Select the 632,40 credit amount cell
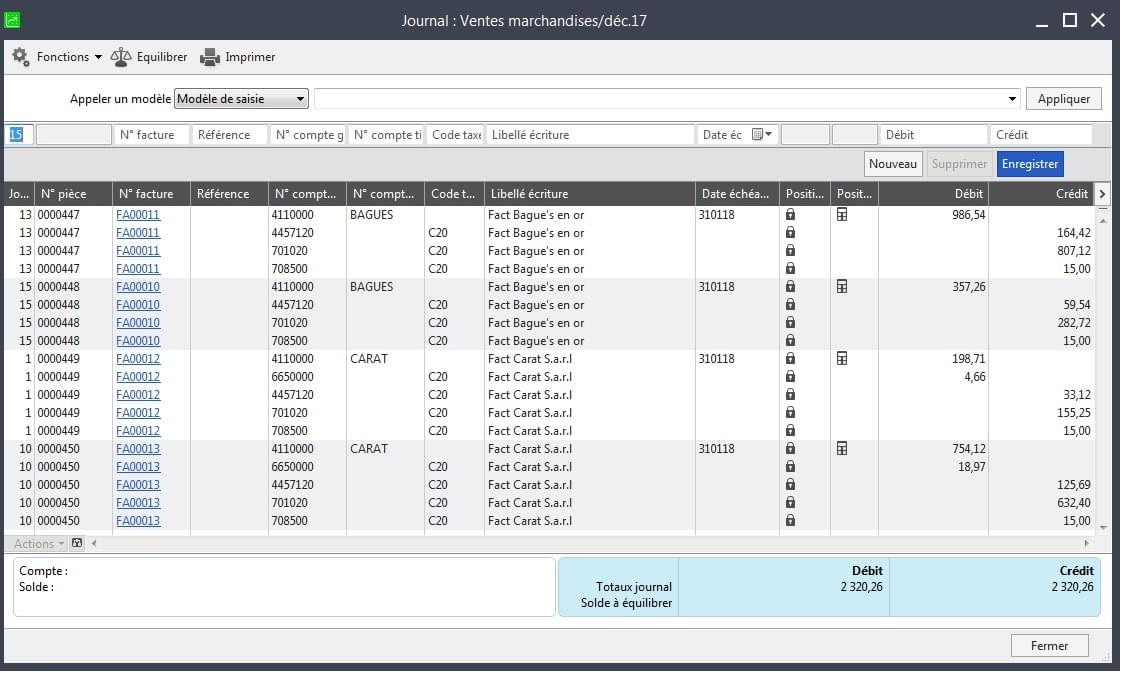This screenshot has width=1123, height=673. tap(1041, 503)
